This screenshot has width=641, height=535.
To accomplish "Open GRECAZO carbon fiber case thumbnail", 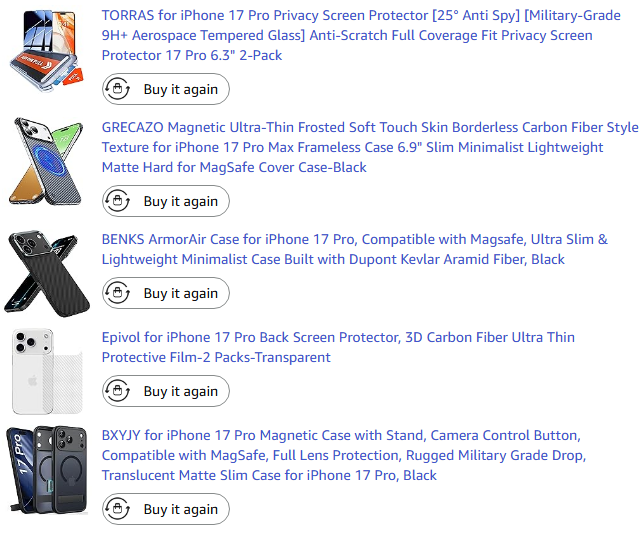I will point(48,161).
